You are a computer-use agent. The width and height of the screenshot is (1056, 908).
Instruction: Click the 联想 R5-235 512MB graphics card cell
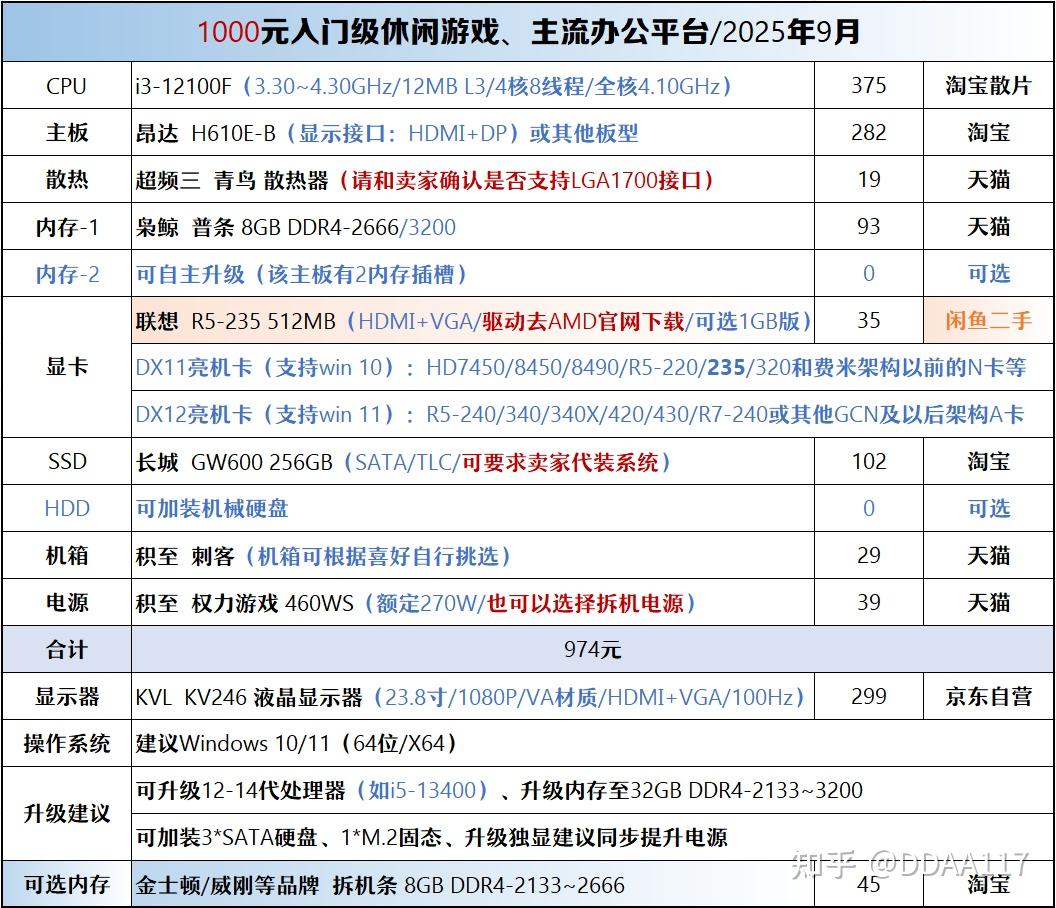(x=473, y=321)
